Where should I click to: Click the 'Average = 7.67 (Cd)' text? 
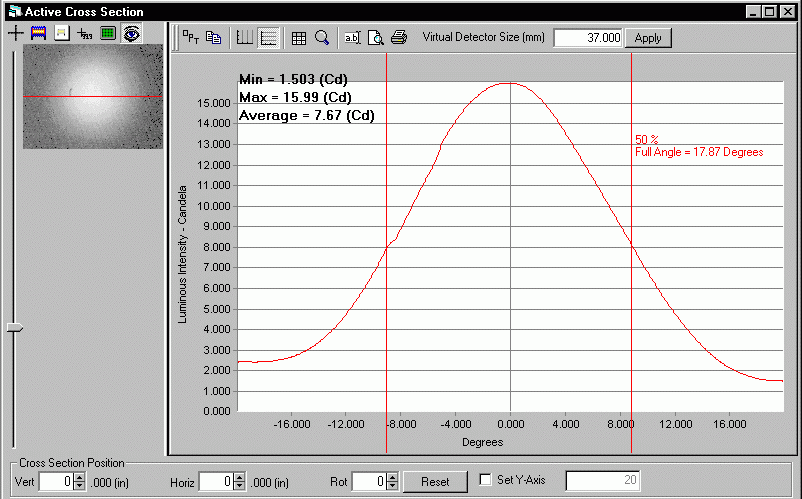[306, 116]
